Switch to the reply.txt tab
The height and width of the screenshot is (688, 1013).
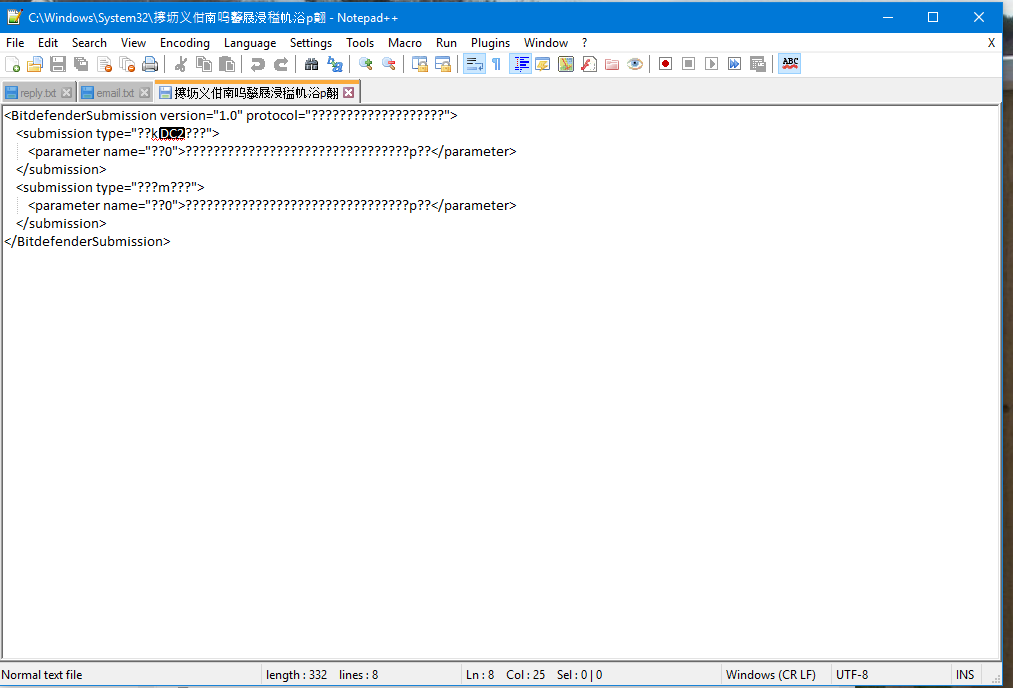point(37,93)
